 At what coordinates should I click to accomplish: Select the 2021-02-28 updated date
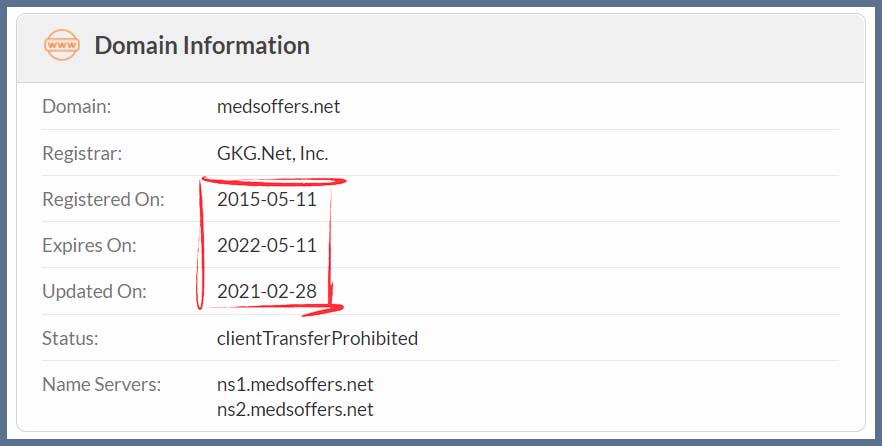pyautogui.click(x=267, y=291)
